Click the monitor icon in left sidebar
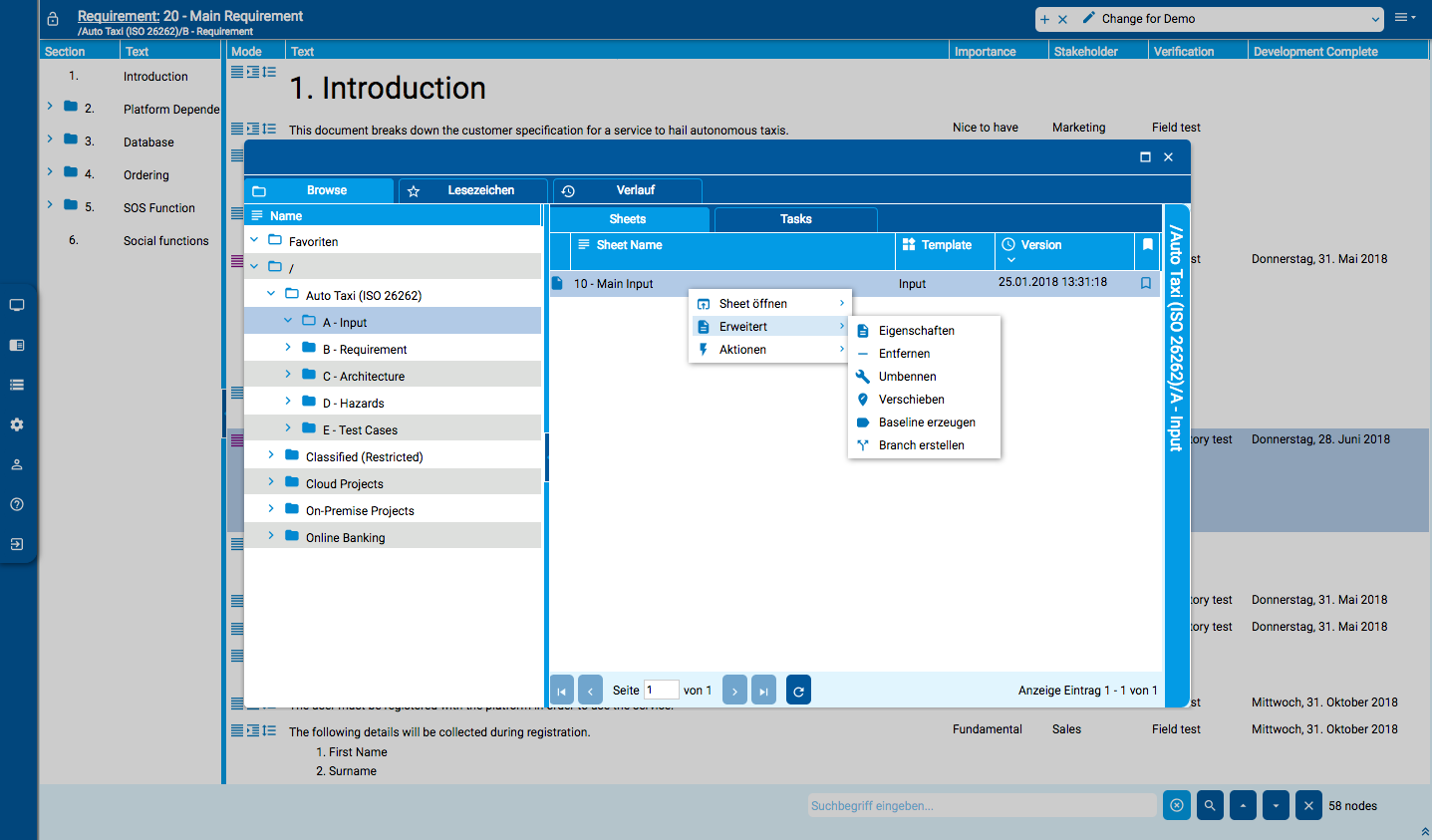Viewport: 1432px width, 840px height. point(17,305)
